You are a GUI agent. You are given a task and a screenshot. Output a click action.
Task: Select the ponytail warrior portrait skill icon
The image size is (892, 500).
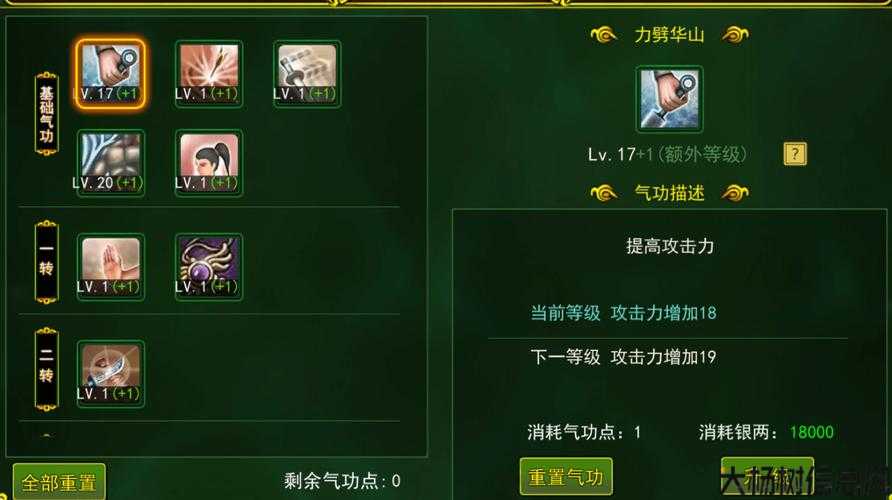(209, 163)
